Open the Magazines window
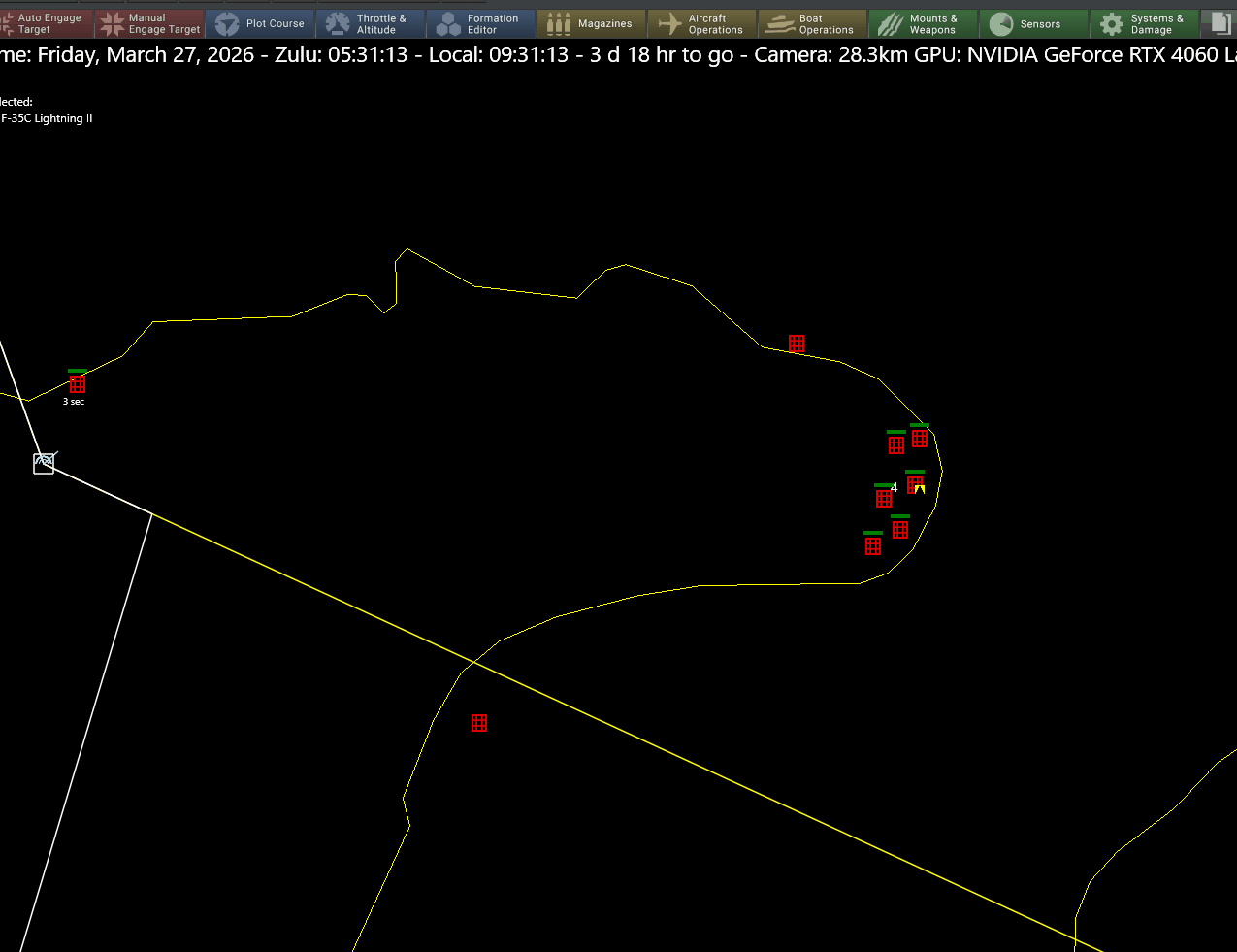 point(592,23)
